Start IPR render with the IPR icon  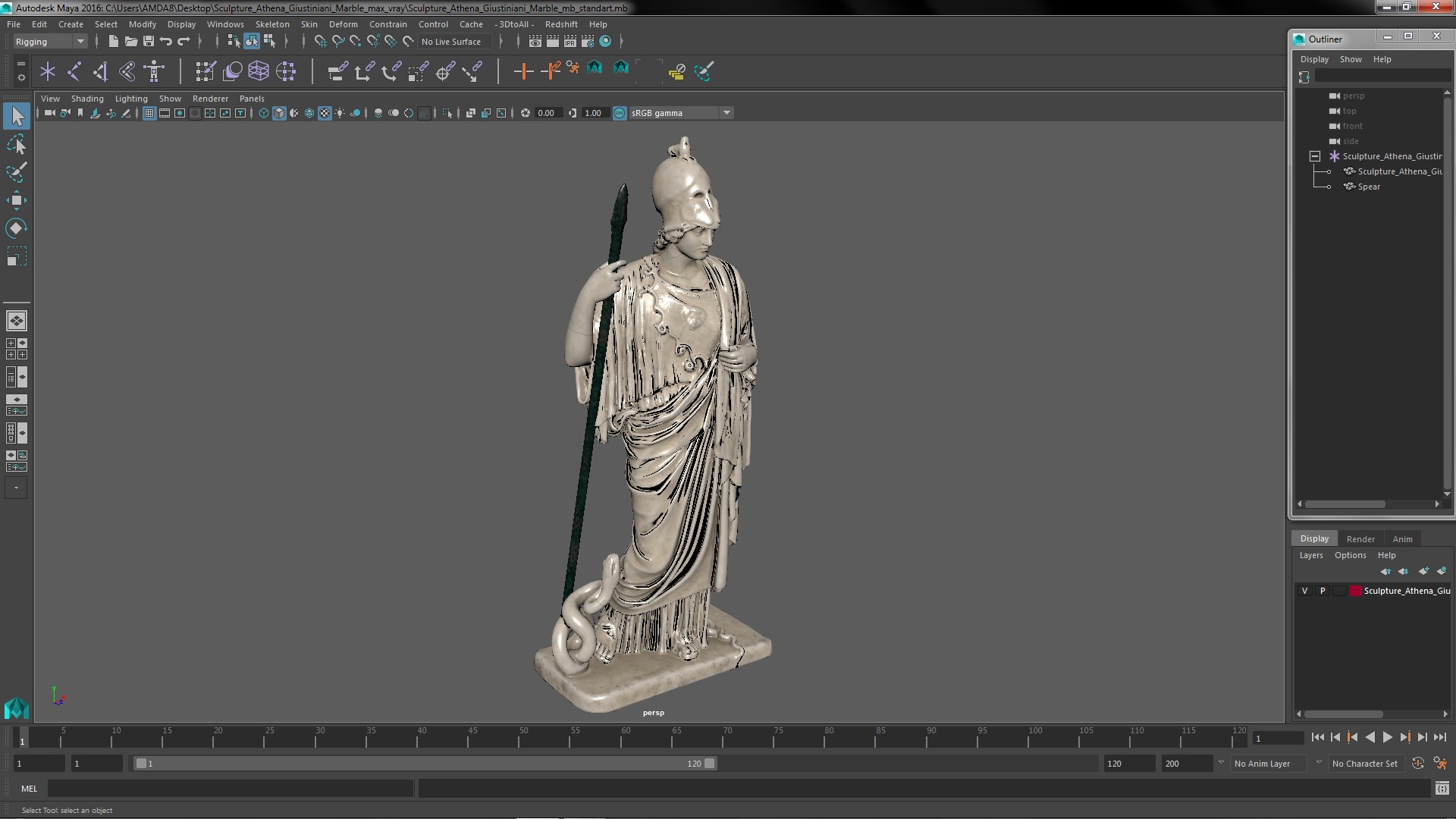point(570,42)
